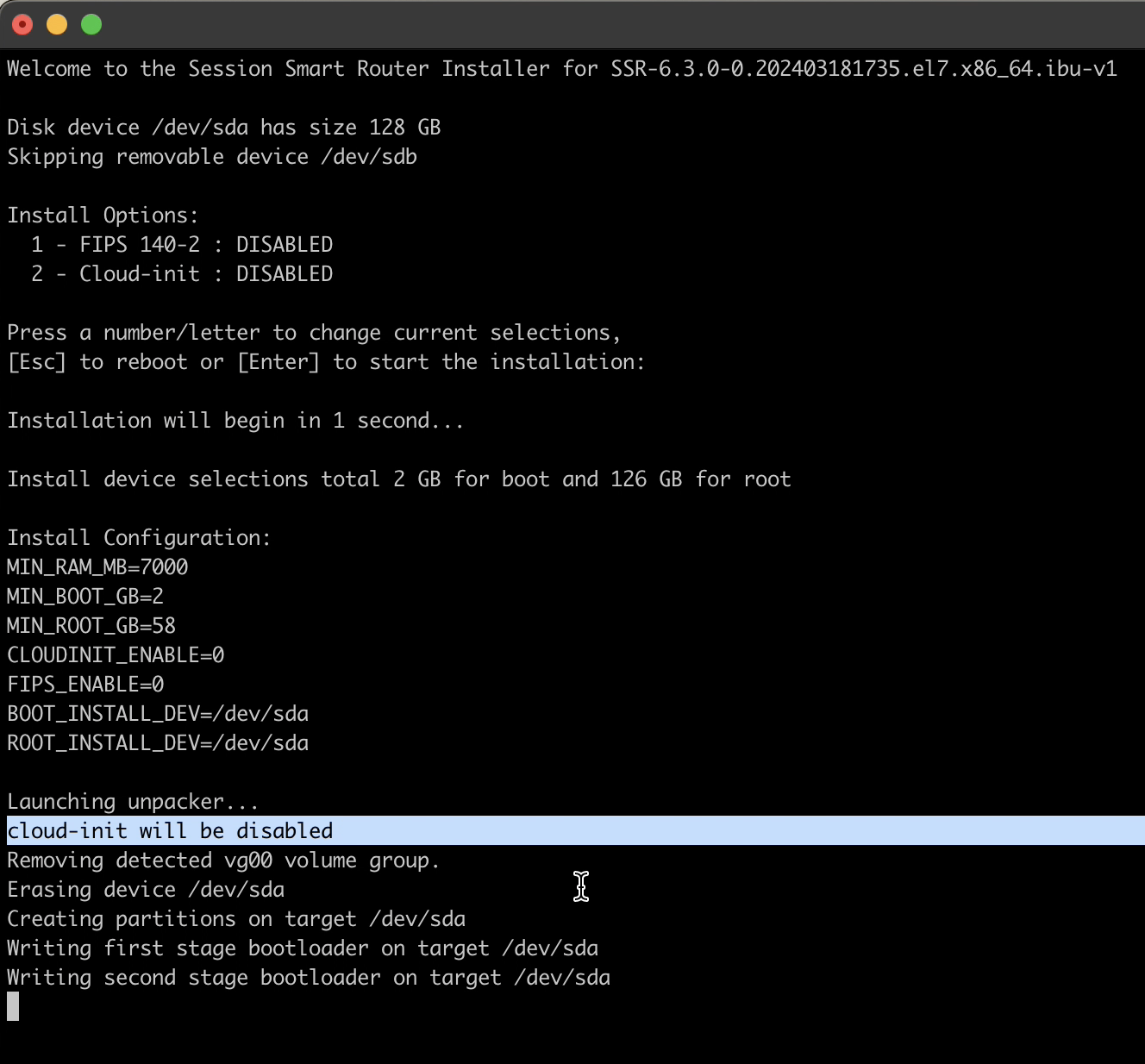Click the 'Welcome to the Session Smart Router' header
This screenshot has height=1064, width=1145.
click(x=217, y=69)
